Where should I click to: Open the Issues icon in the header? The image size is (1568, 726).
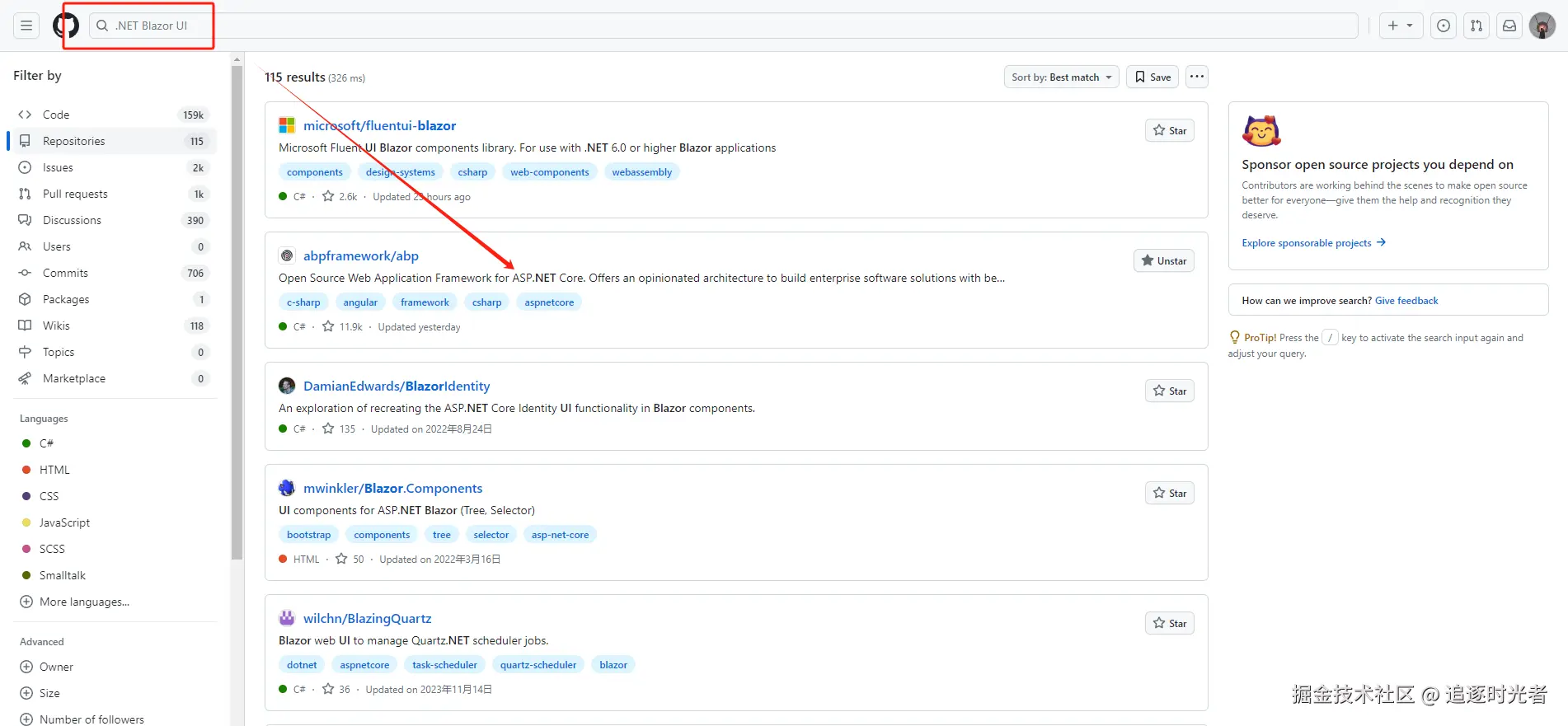point(1444,26)
